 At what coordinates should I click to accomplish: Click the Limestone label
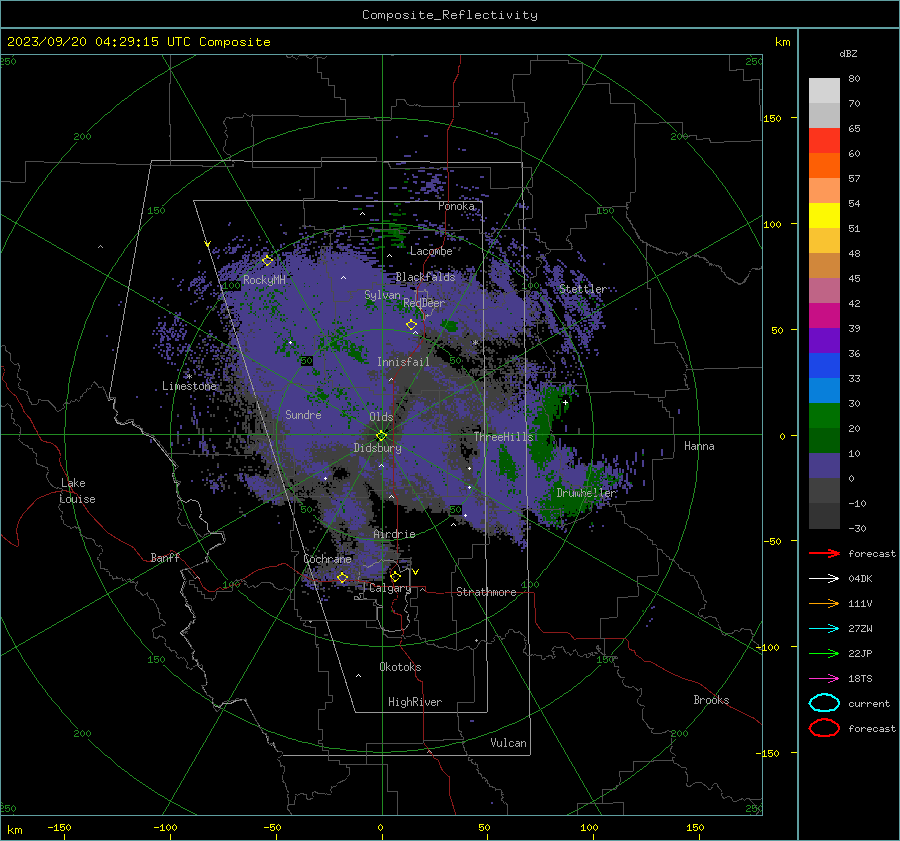pos(189,386)
